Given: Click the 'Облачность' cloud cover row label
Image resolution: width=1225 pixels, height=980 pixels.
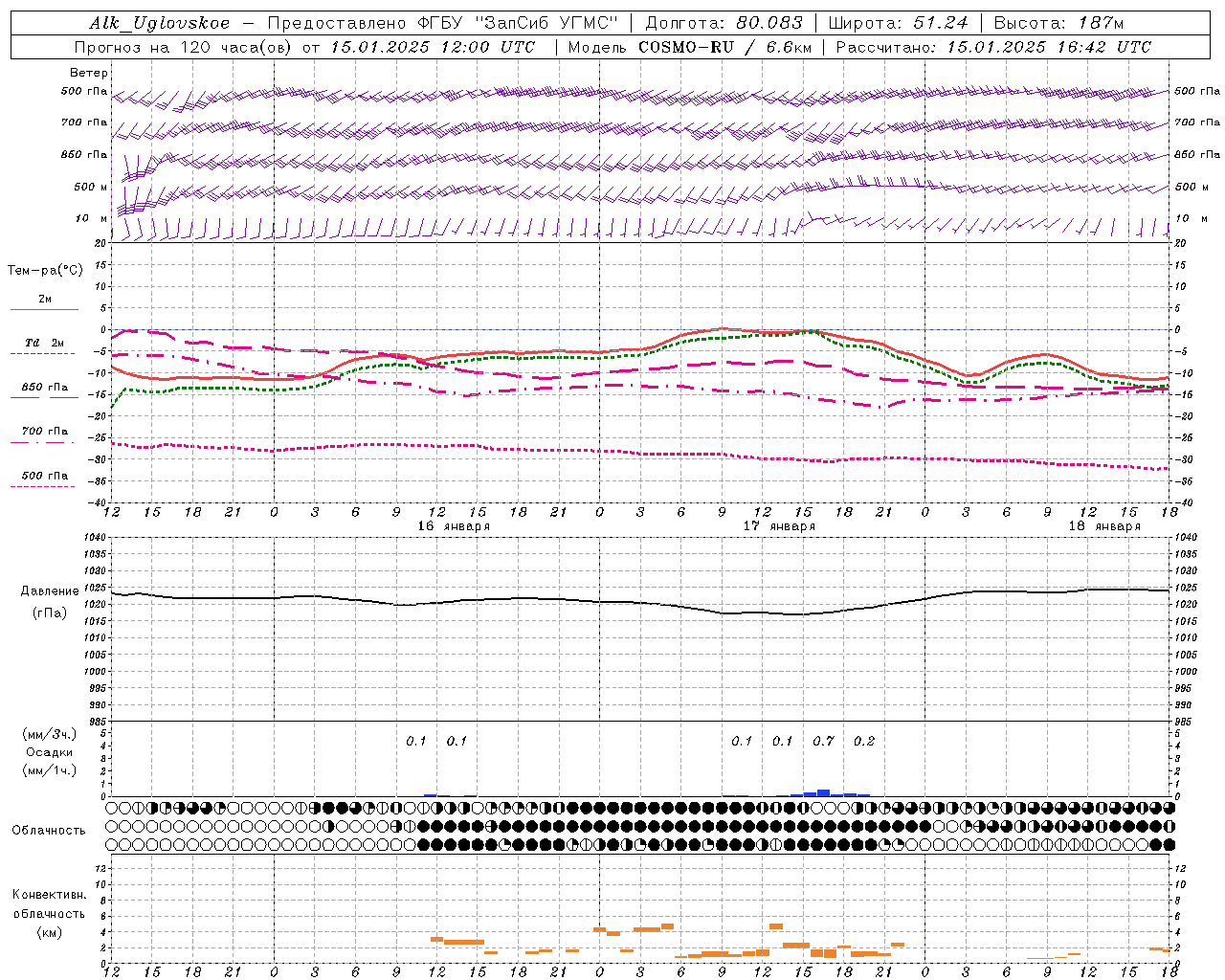Looking at the screenshot, I should point(49,831).
